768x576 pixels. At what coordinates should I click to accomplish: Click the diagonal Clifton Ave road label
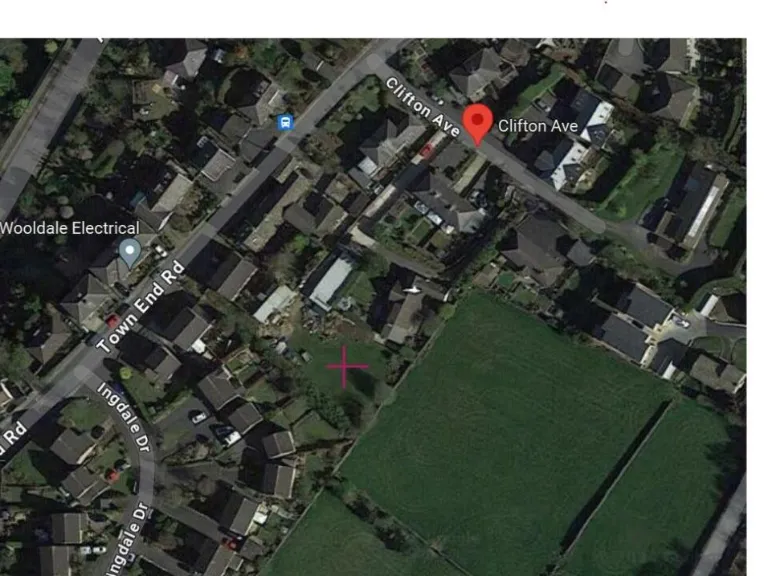click(423, 106)
